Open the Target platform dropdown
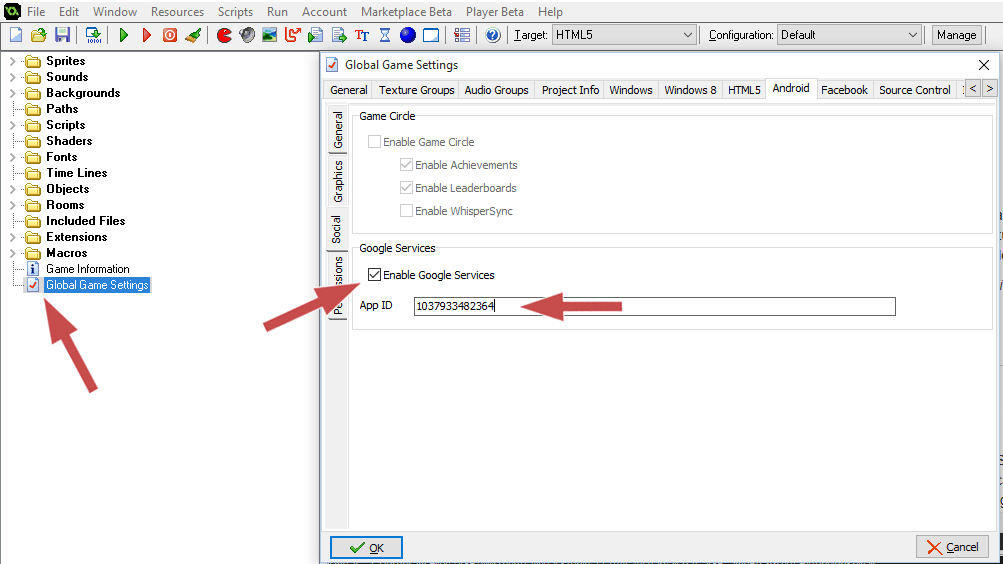1003x564 pixels. coord(623,35)
